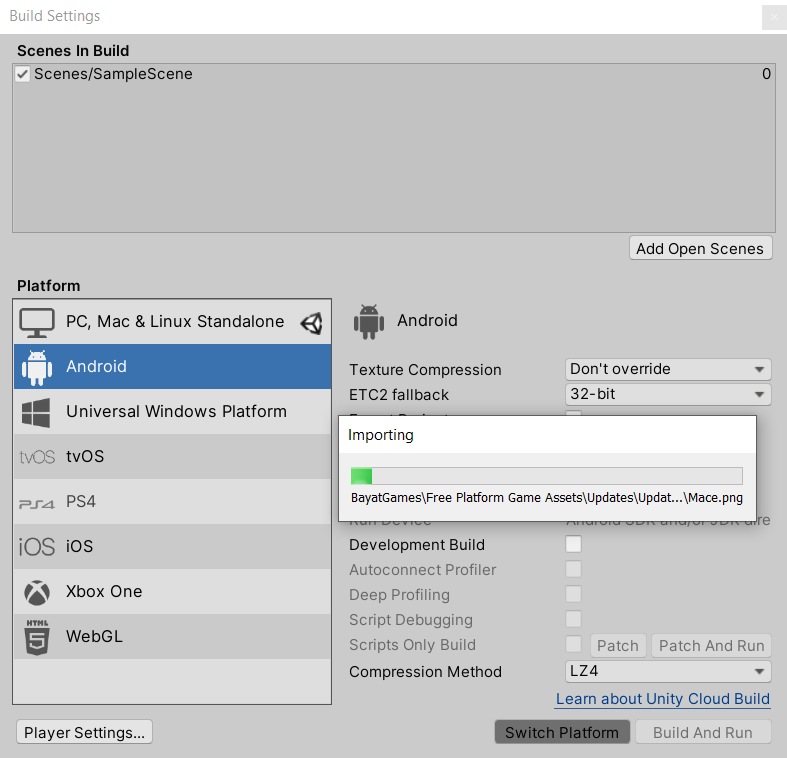The height and width of the screenshot is (758, 787).
Task: Open Player Settings
Action: 84,732
